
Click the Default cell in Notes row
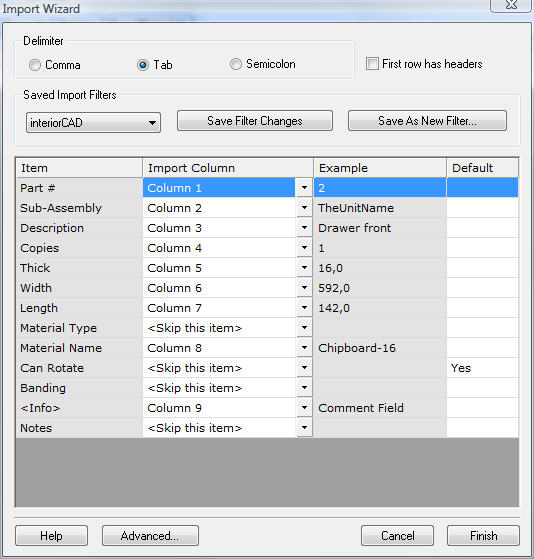coord(483,427)
